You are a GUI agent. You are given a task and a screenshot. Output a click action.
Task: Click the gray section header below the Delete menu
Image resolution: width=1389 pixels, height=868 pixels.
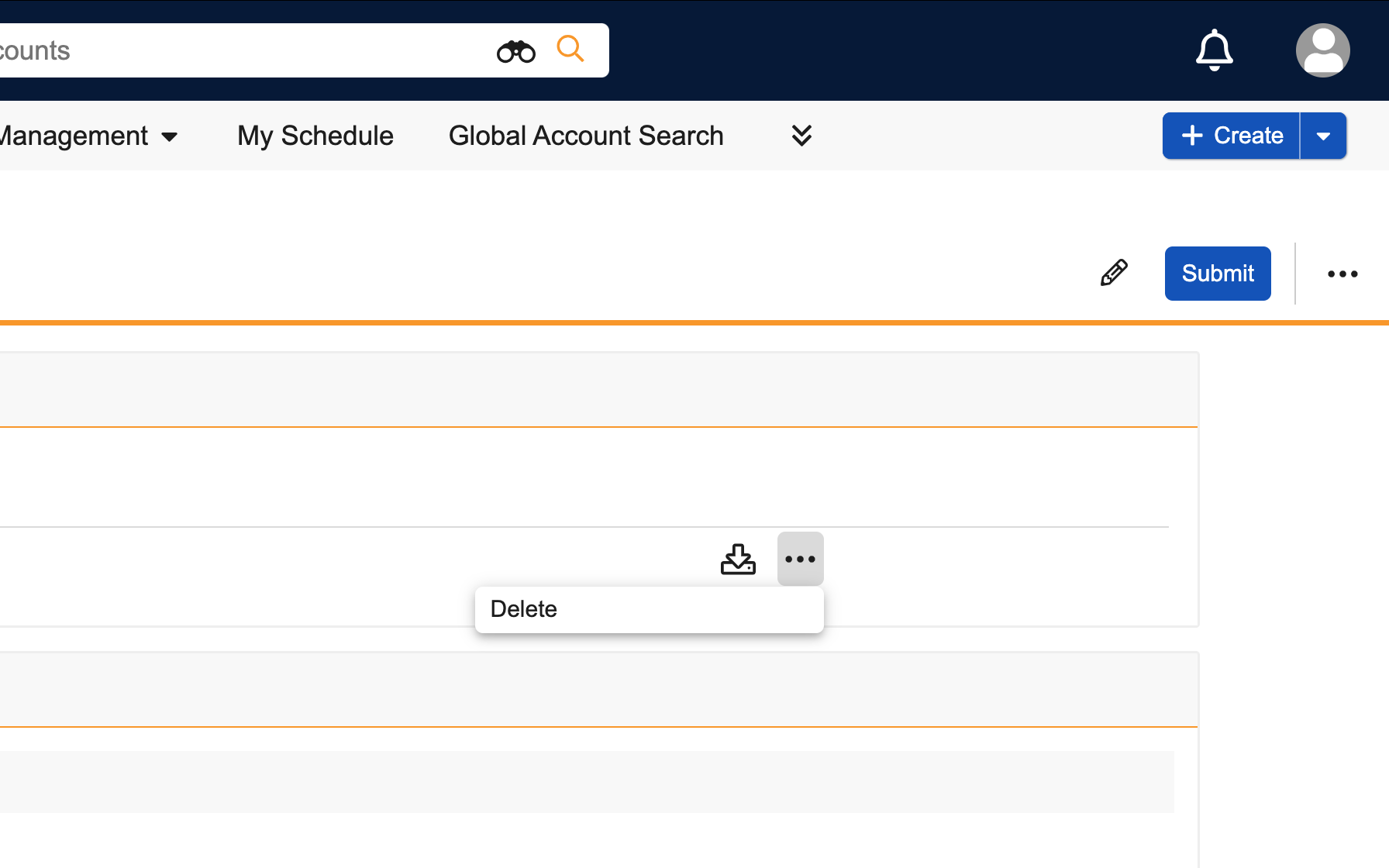[597, 689]
